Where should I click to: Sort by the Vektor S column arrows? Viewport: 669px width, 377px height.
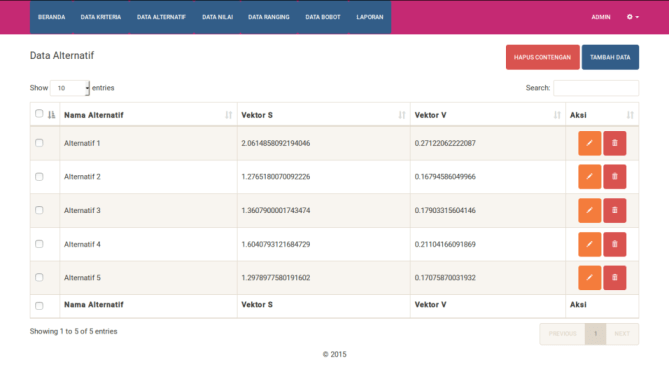tap(401, 115)
